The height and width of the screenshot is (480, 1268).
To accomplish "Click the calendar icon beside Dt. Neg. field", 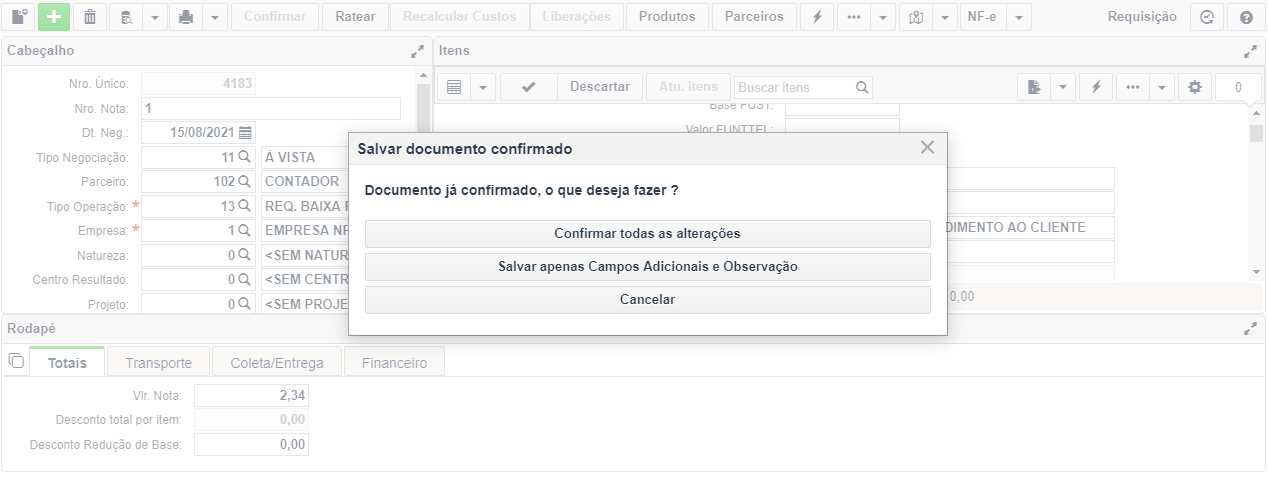I will pos(245,132).
